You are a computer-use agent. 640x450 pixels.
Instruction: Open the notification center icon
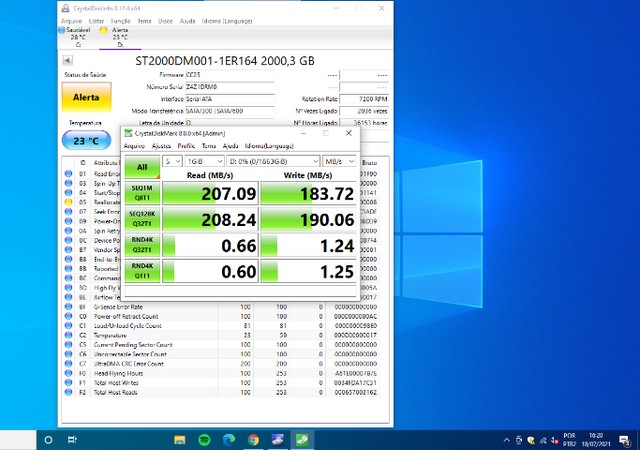coord(624,440)
